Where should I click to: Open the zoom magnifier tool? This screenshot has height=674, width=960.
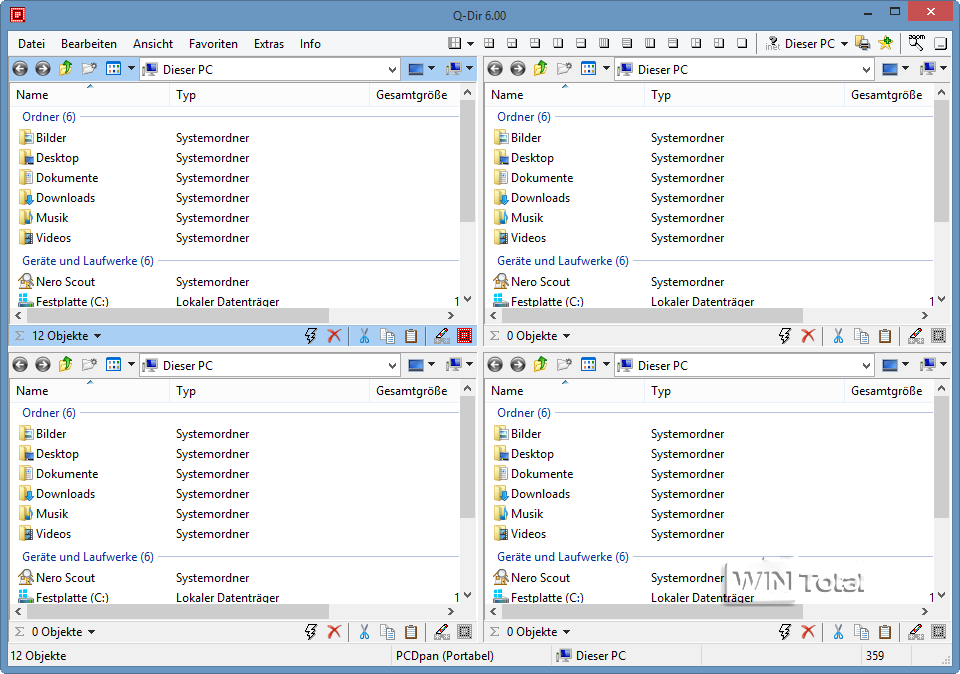coord(917,43)
